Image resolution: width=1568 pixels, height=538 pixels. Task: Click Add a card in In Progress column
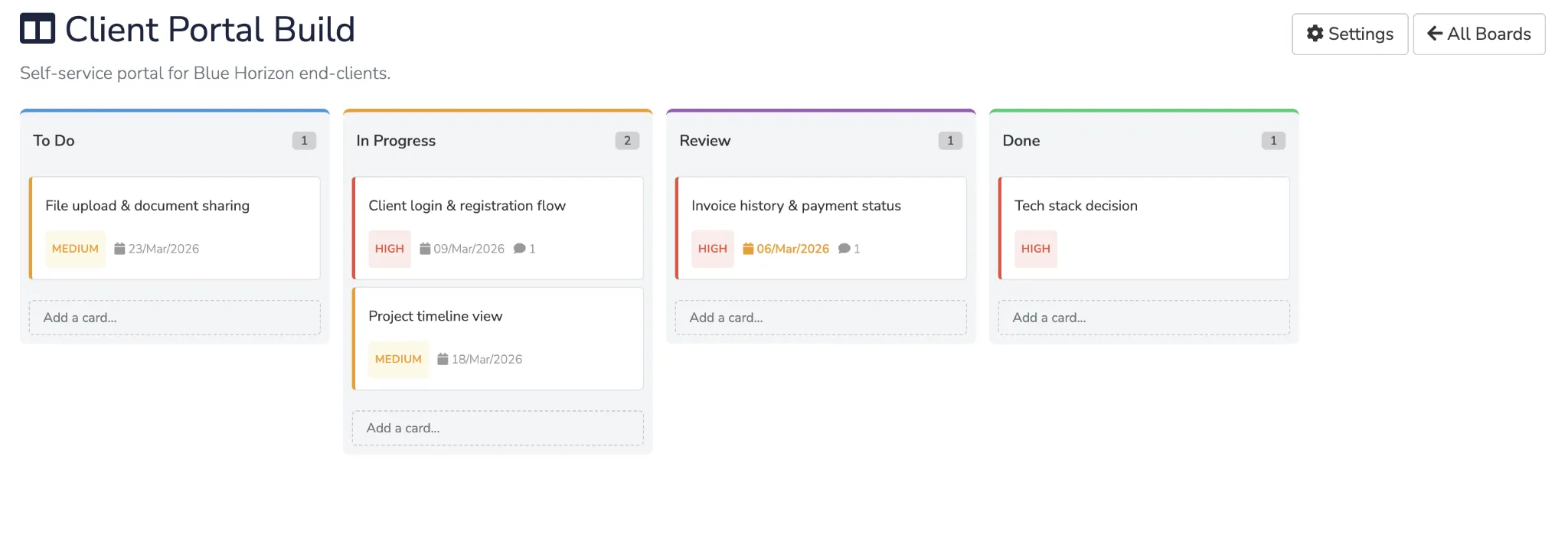coord(498,428)
